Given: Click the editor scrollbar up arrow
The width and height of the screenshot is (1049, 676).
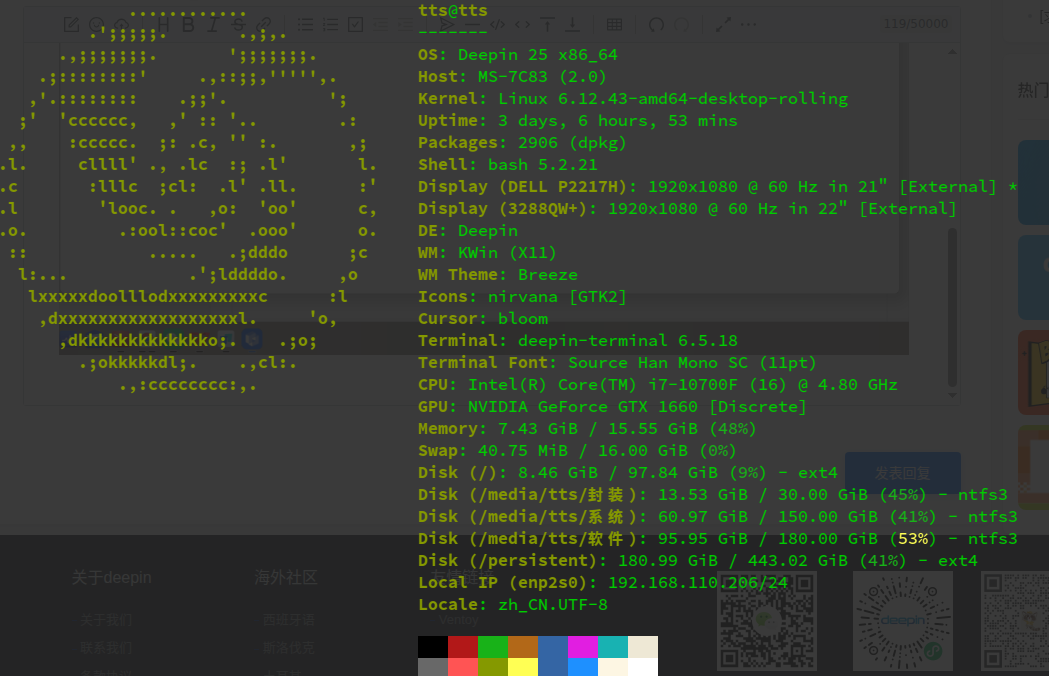Looking at the screenshot, I should pos(952,52).
